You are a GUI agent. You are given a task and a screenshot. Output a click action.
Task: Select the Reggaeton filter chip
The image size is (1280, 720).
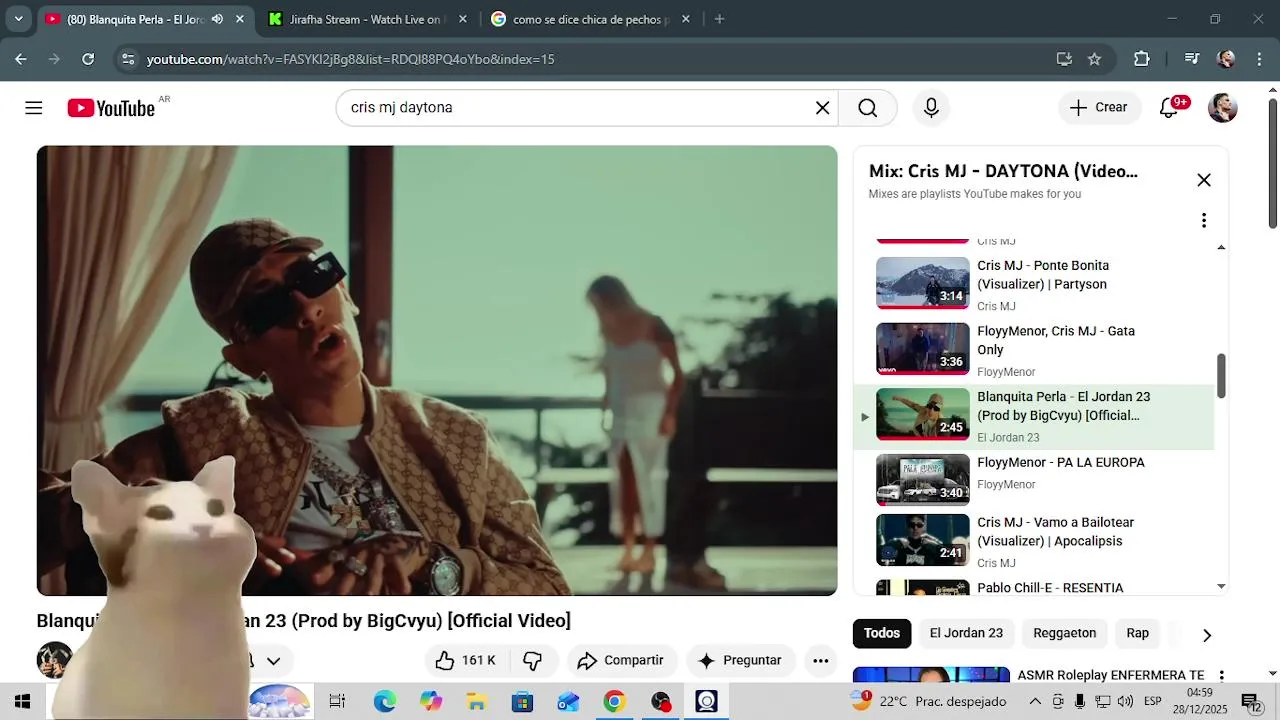click(x=1064, y=633)
